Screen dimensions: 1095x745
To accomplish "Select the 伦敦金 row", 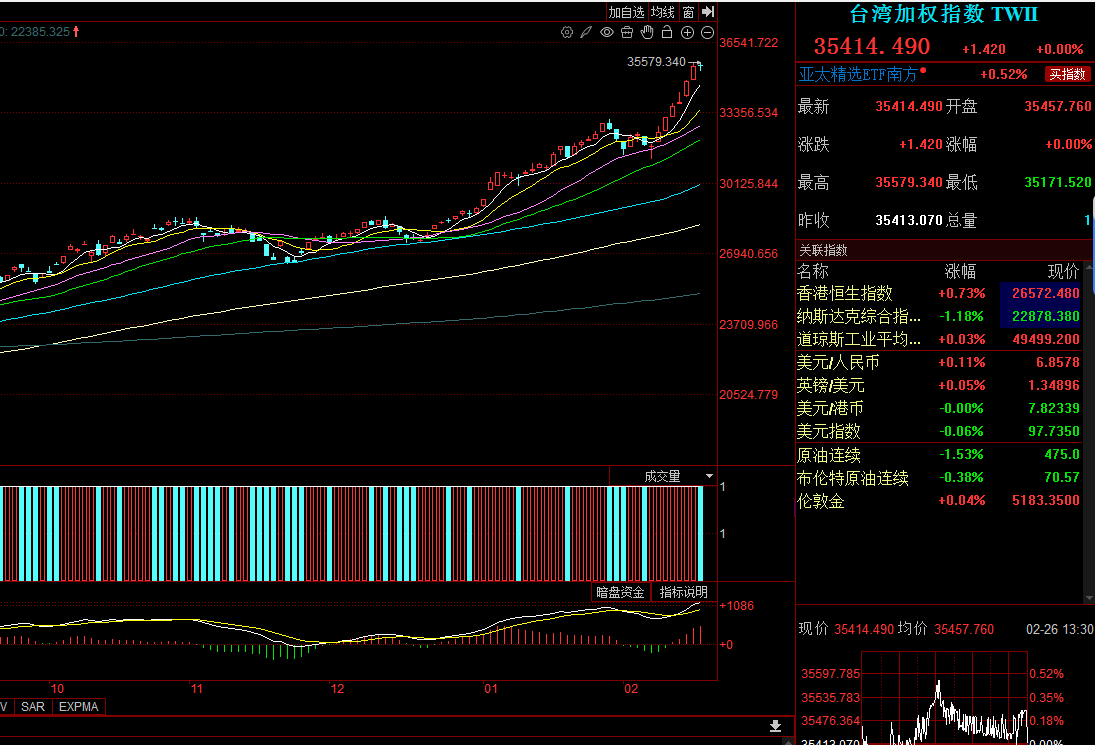I will tap(939, 501).
